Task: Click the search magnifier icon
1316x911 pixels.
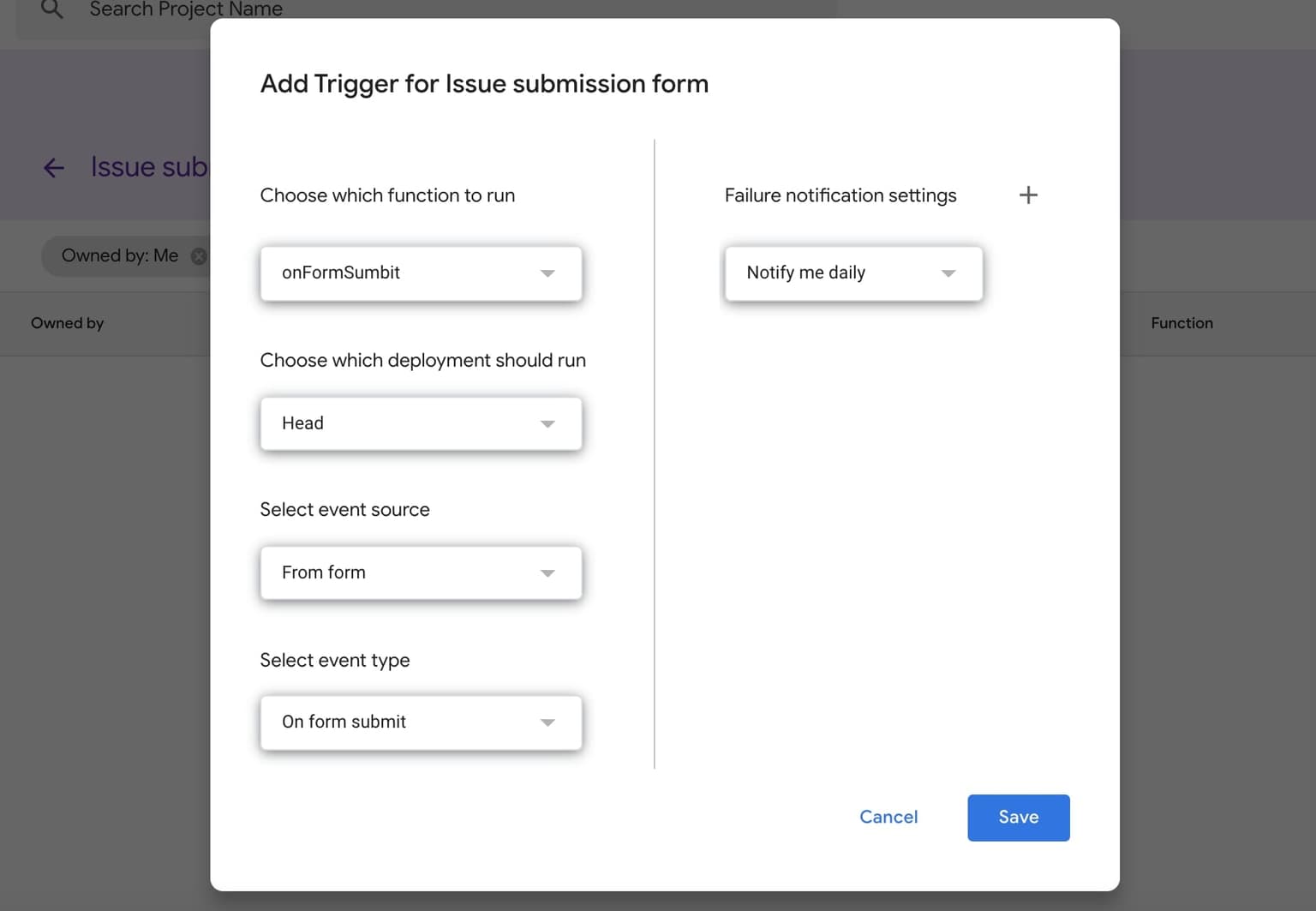Action: click(x=52, y=9)
